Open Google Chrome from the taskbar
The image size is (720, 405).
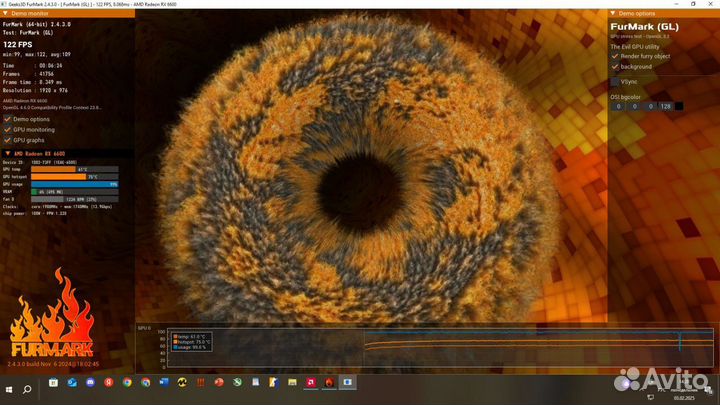[127, 382]
